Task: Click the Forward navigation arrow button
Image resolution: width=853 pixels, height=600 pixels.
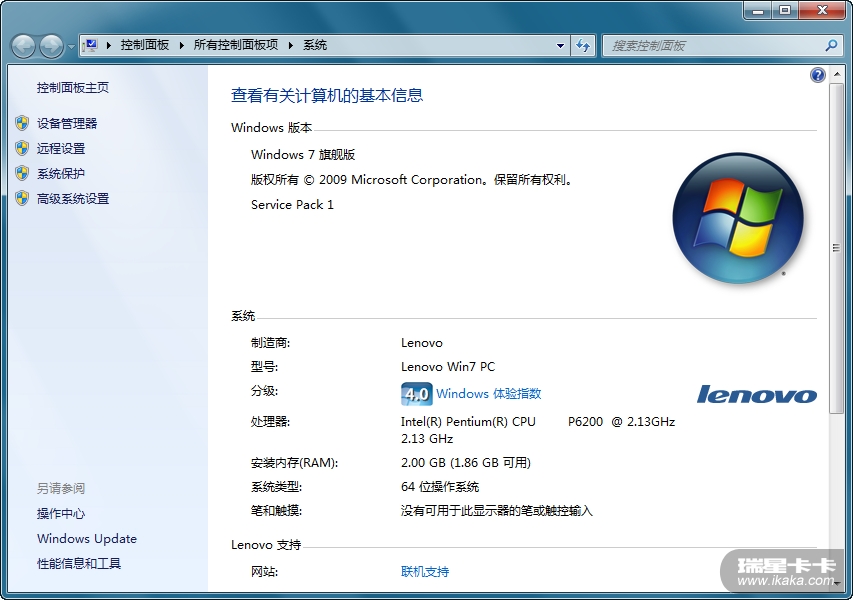Action: (x=52, y=46)
